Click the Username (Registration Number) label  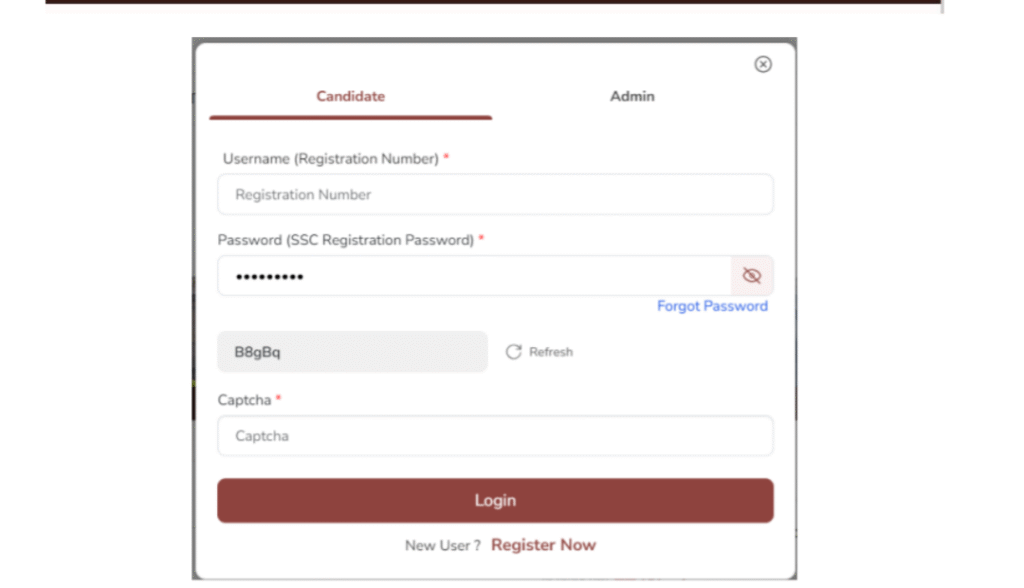pos(330,159)
